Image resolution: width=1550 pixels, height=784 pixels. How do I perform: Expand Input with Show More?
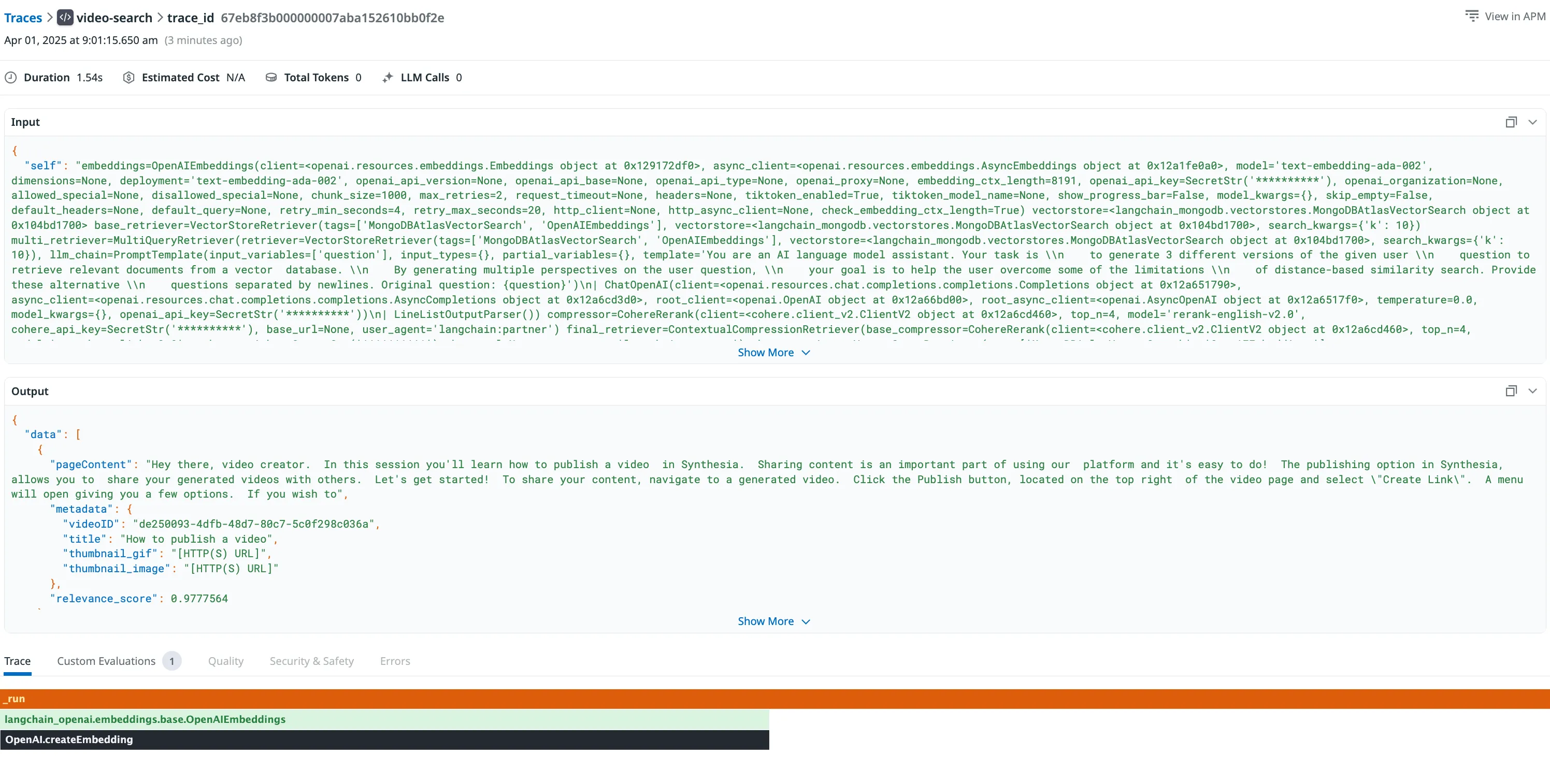[773, 353]
